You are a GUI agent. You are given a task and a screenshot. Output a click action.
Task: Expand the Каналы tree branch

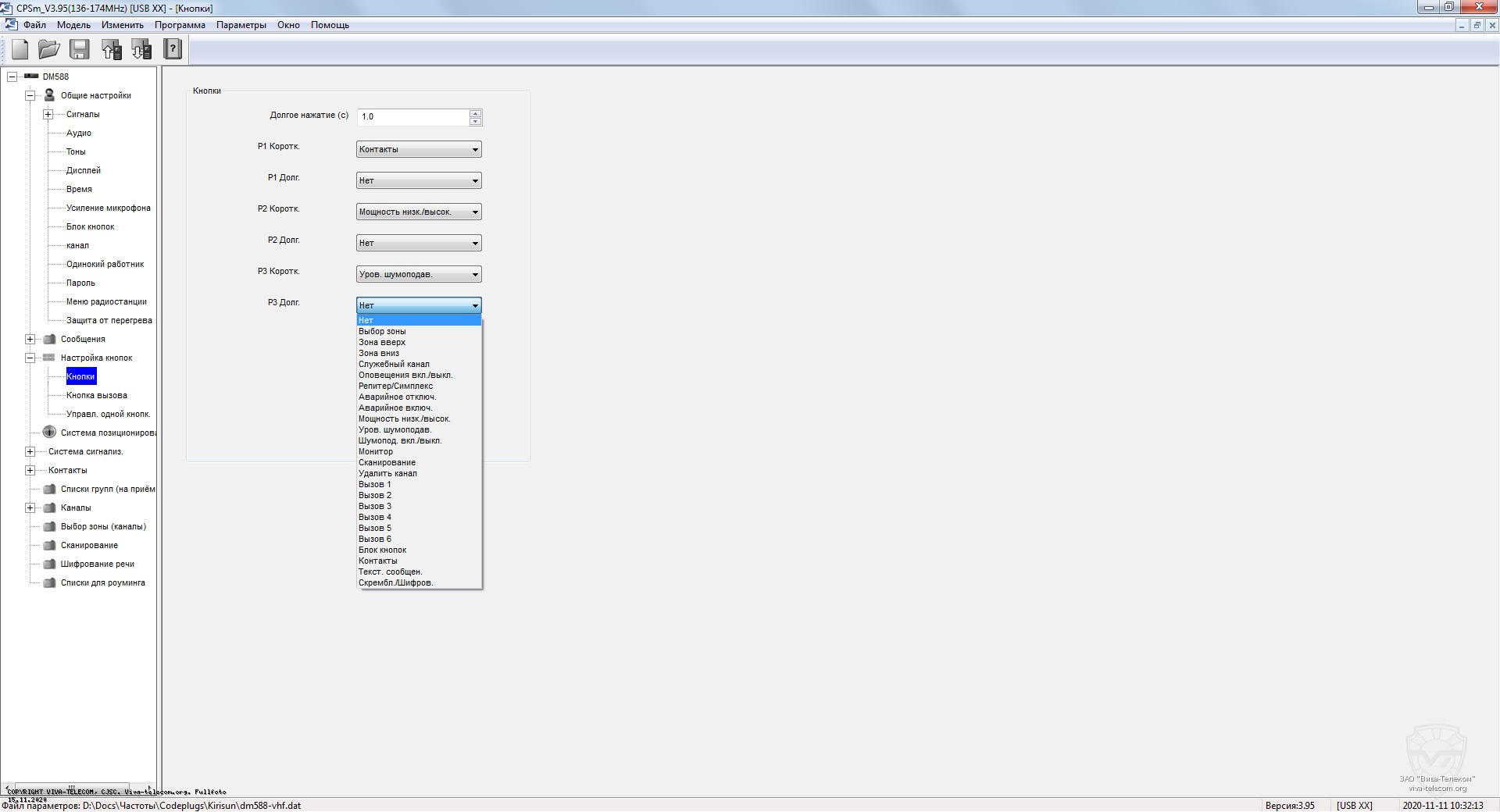[30, 507]
